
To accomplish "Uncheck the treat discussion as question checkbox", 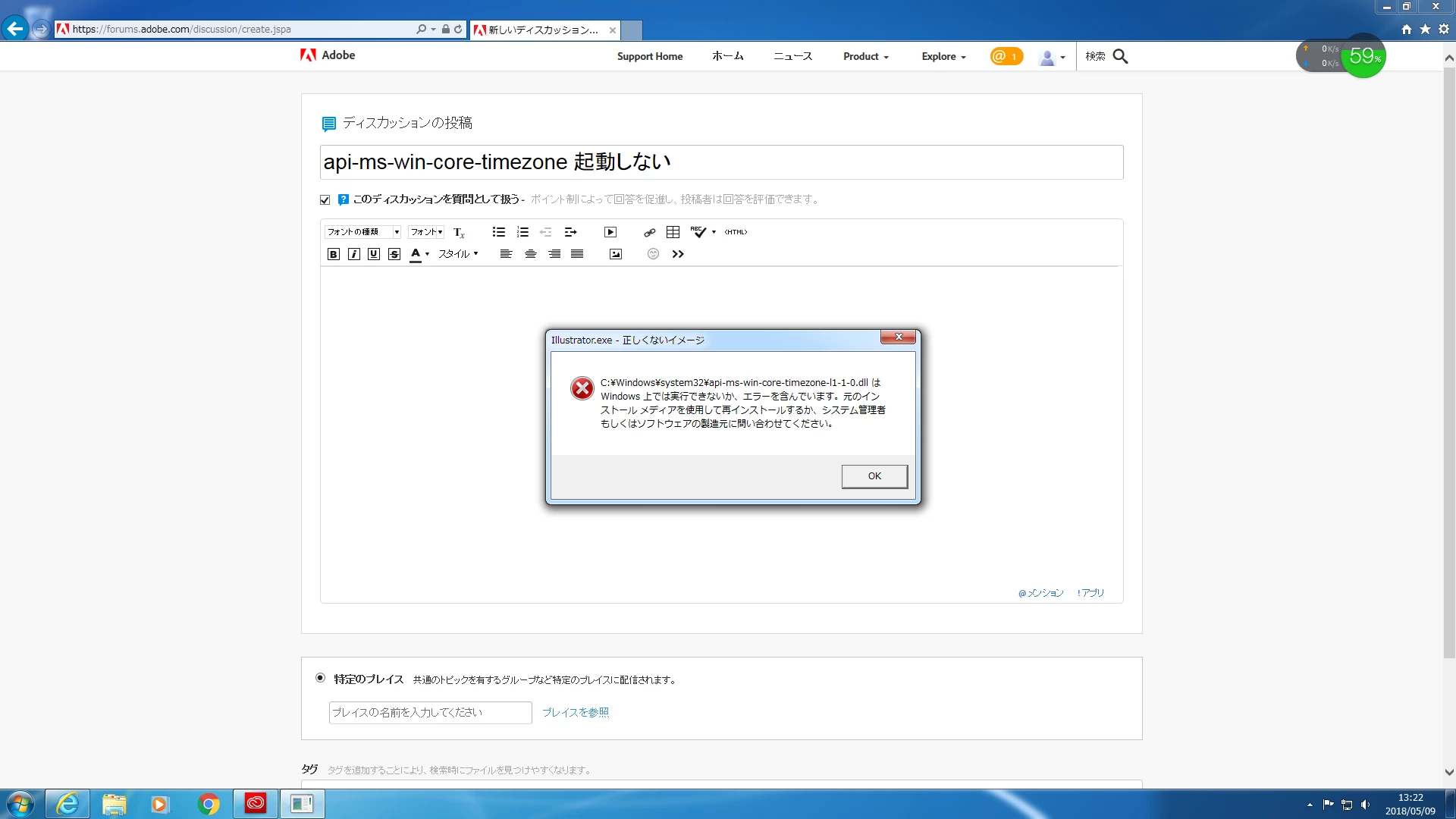I will click(x=325, y=199).
